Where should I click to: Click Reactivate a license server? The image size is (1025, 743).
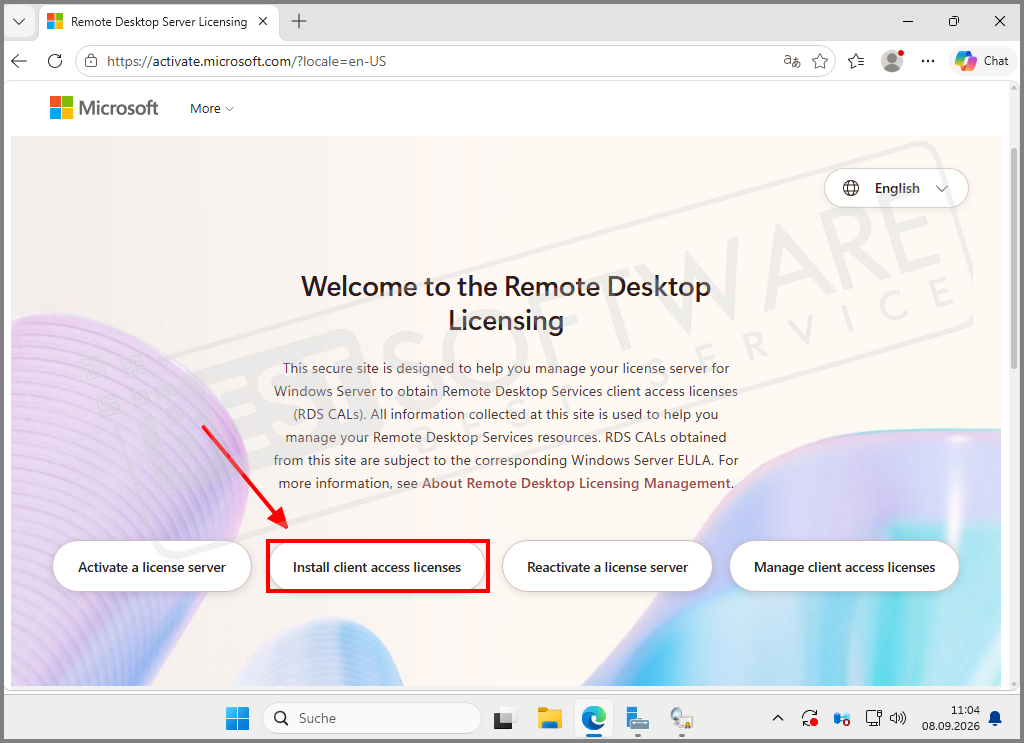[607, 567]
